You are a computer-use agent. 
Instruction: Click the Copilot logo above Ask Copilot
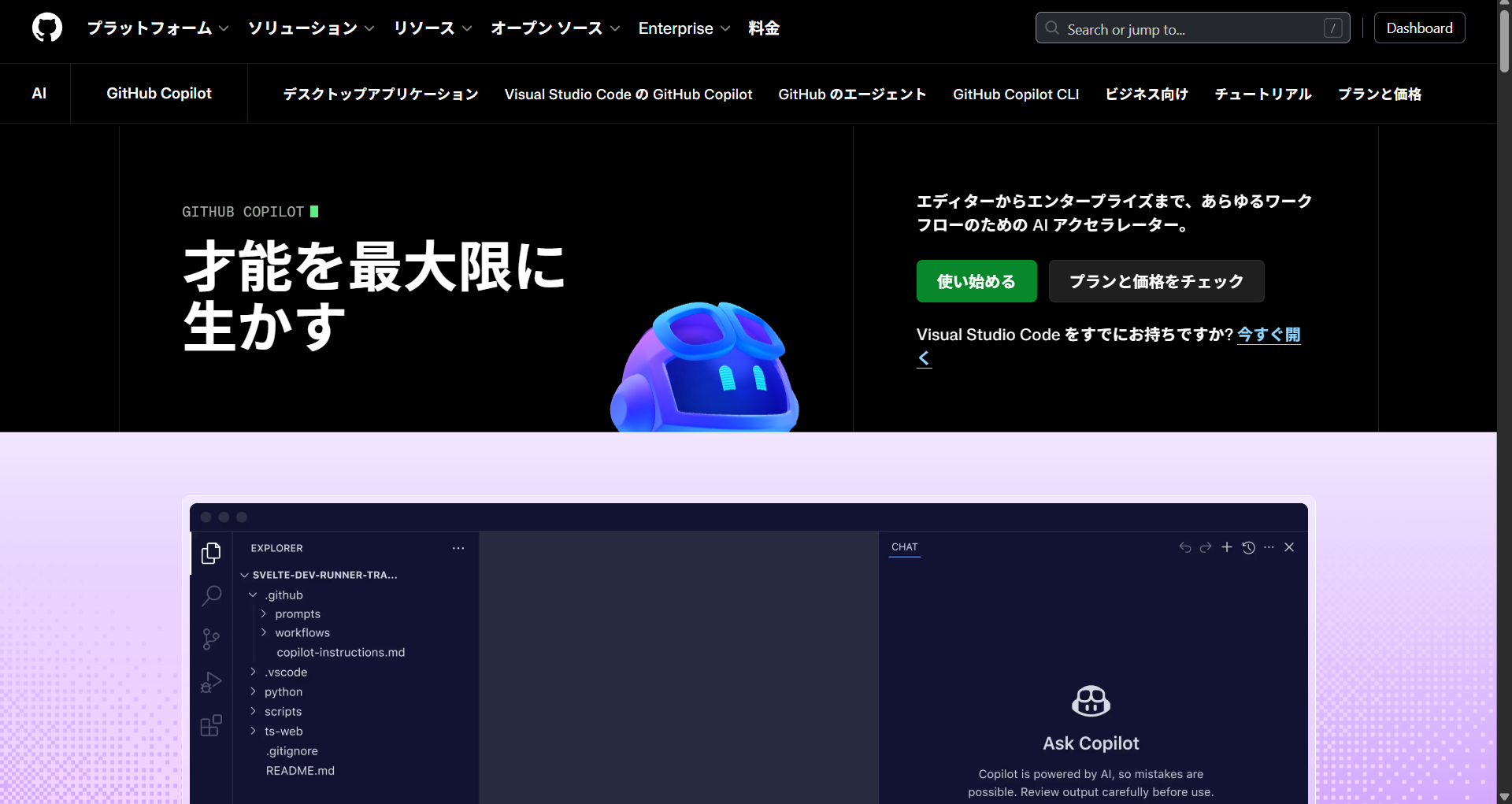coord(1091,700)
